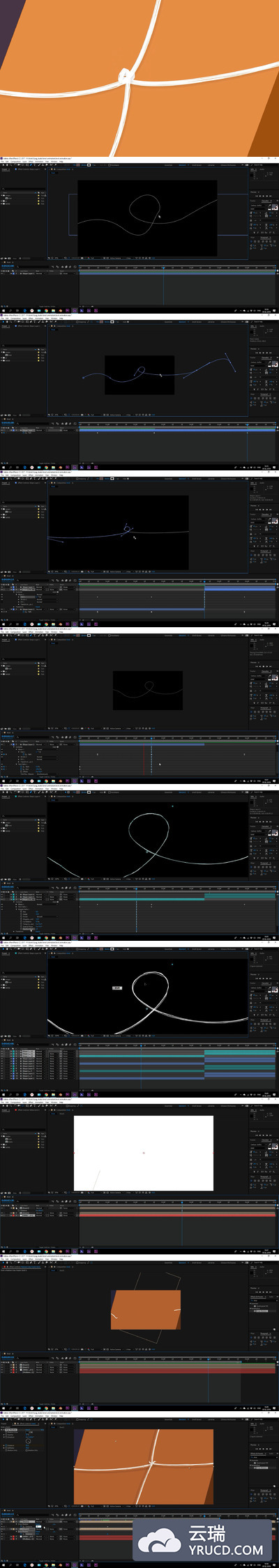Click the small knot where the ropes cross in the top preview
The width and height of the screenshot is (279, 1568).
[126, 76]
